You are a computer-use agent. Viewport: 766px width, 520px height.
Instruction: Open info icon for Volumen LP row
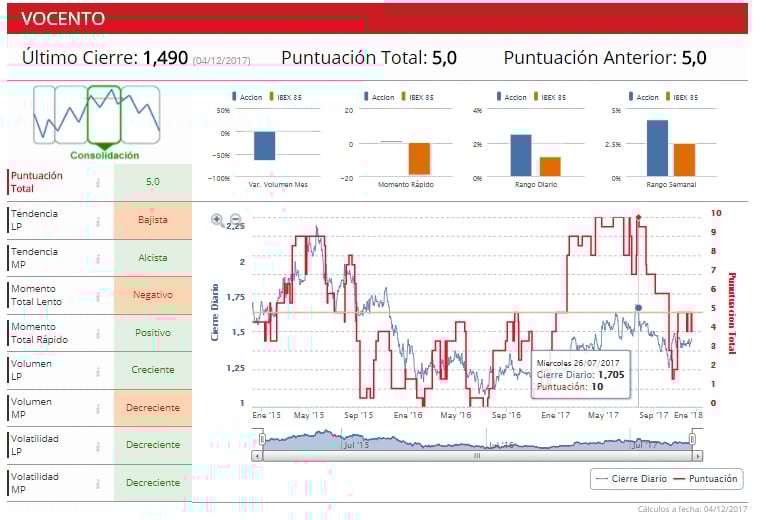[x=98, y=371]
